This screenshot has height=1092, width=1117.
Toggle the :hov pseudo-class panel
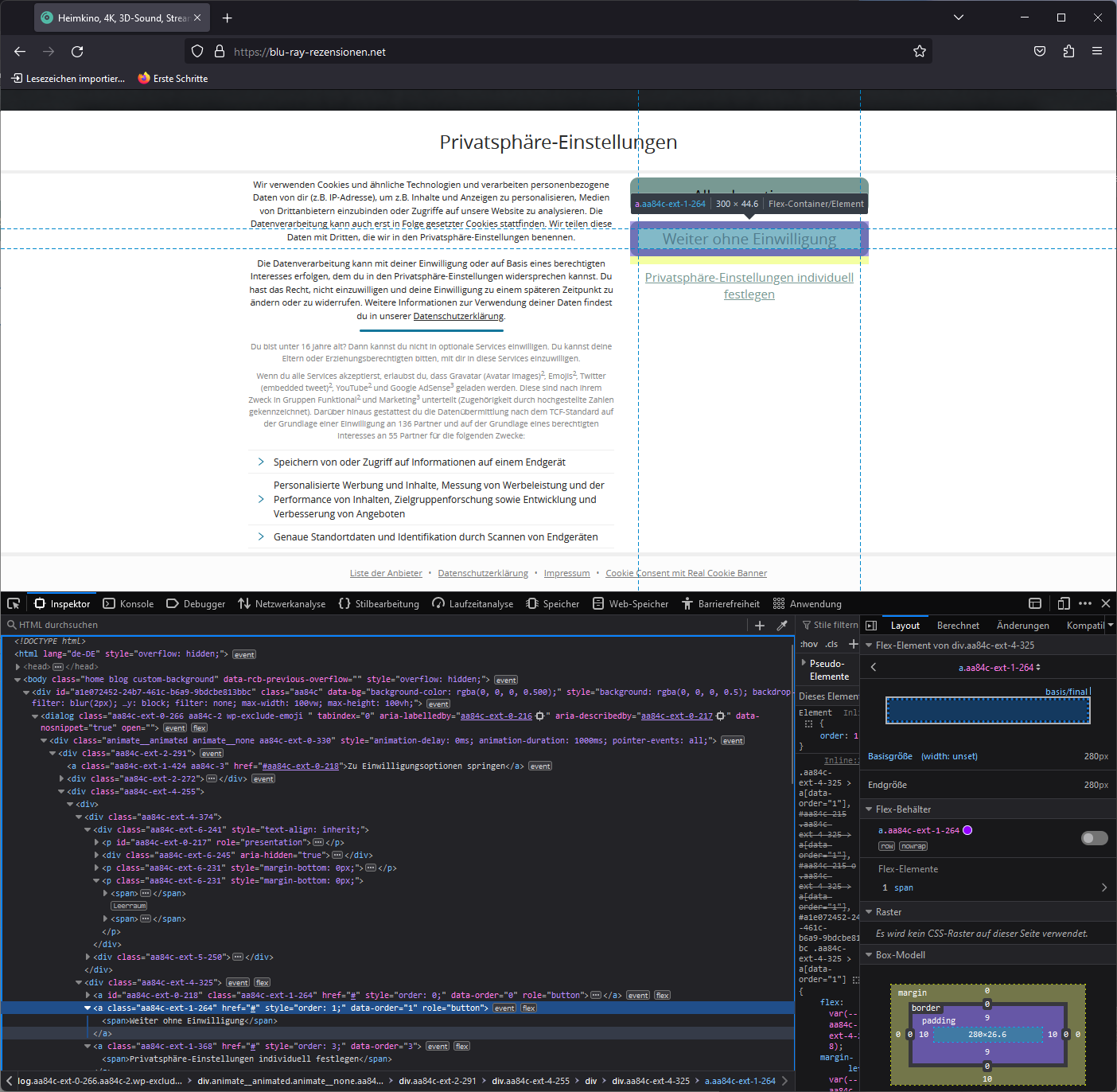point(808,643)
